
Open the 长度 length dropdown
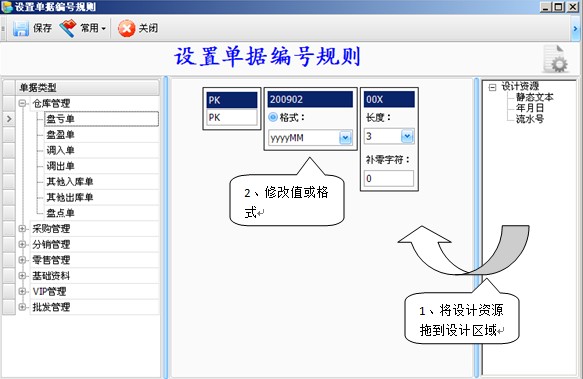pyautogui.click(x=407, y=136)
